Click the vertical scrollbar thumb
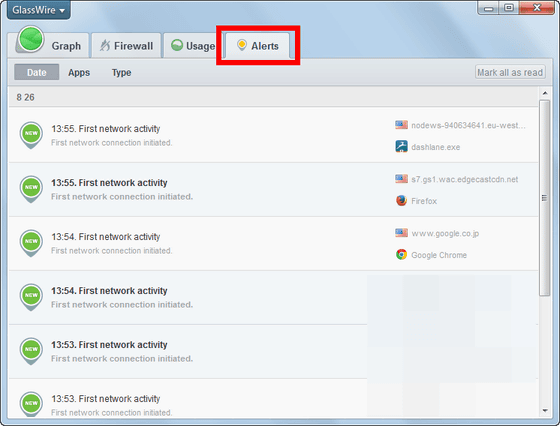 click(x=545, y=198)
